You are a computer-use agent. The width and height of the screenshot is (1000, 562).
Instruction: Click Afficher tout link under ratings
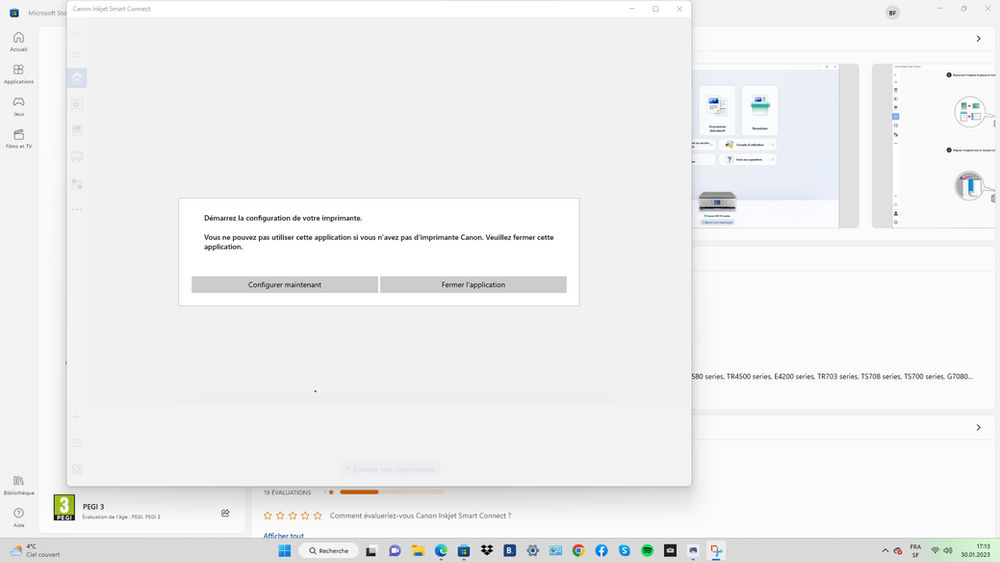tap(284, 536)
